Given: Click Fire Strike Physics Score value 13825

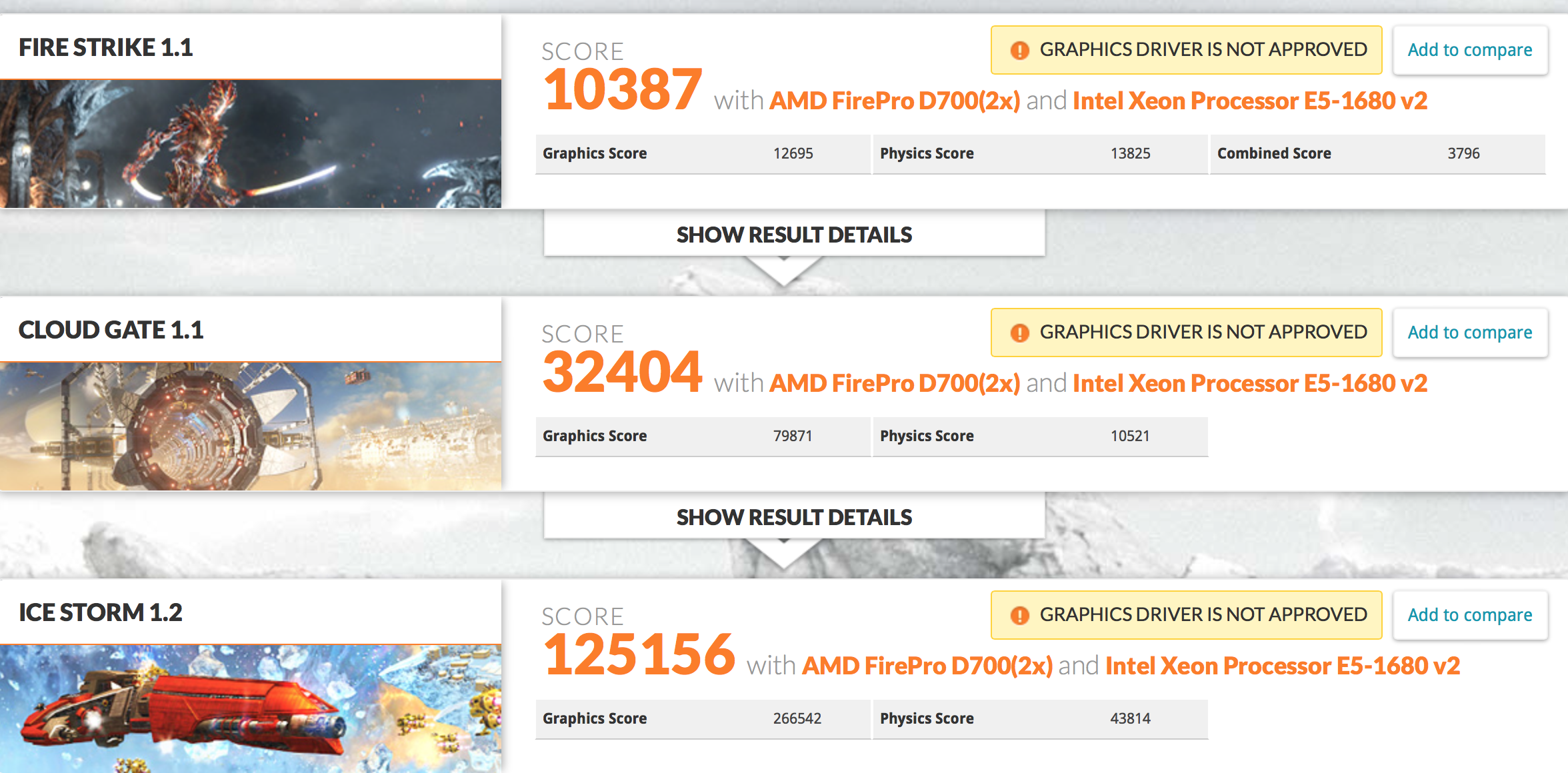Looking at the screenshot, I should tap(1130, 153).
